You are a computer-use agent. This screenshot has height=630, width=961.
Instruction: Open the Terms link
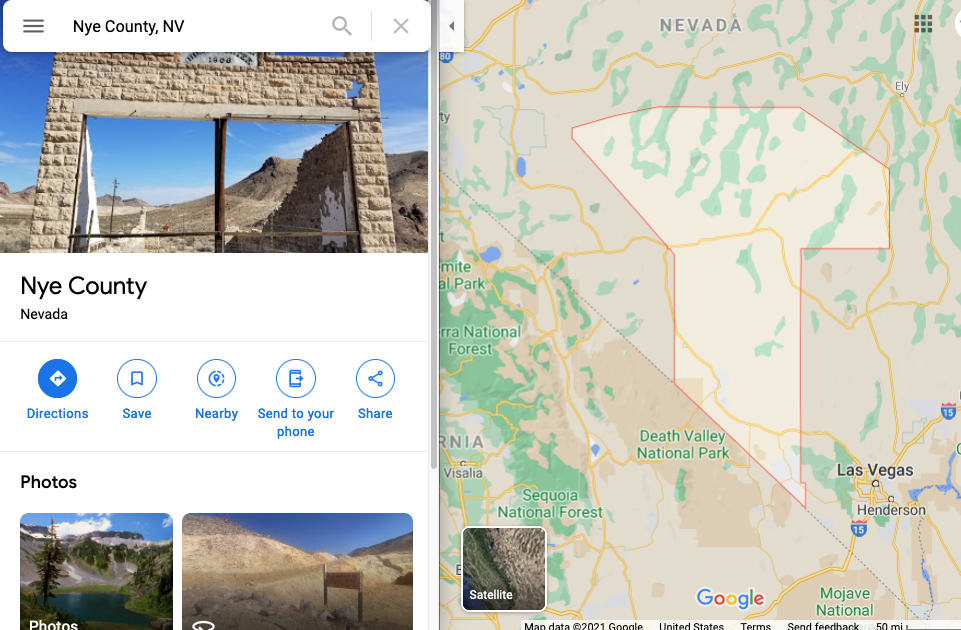pos(755,626)
